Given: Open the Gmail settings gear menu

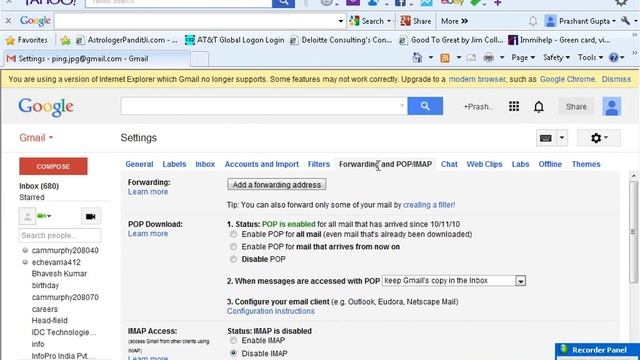Looking at the screenshot, I should click(x=599, y=138).
